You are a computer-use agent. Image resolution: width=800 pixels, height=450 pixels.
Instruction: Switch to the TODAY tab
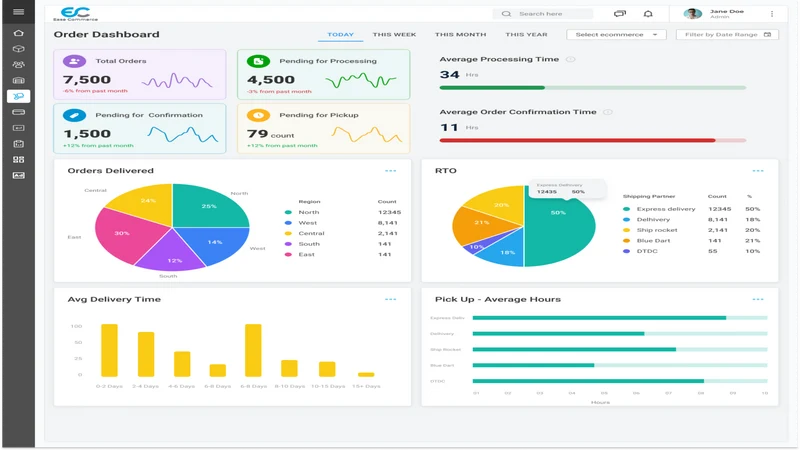tap(340, 35)
